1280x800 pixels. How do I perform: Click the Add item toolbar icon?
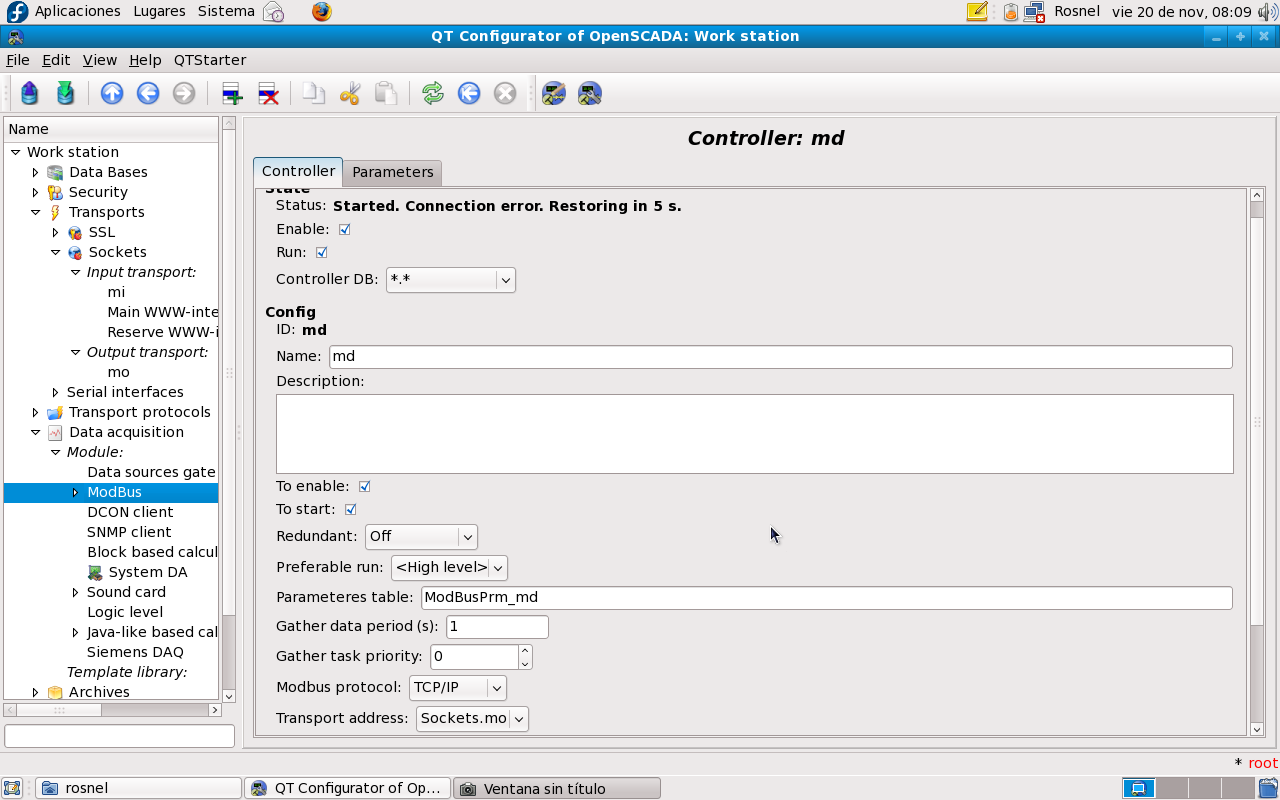(x=232, y=94)
